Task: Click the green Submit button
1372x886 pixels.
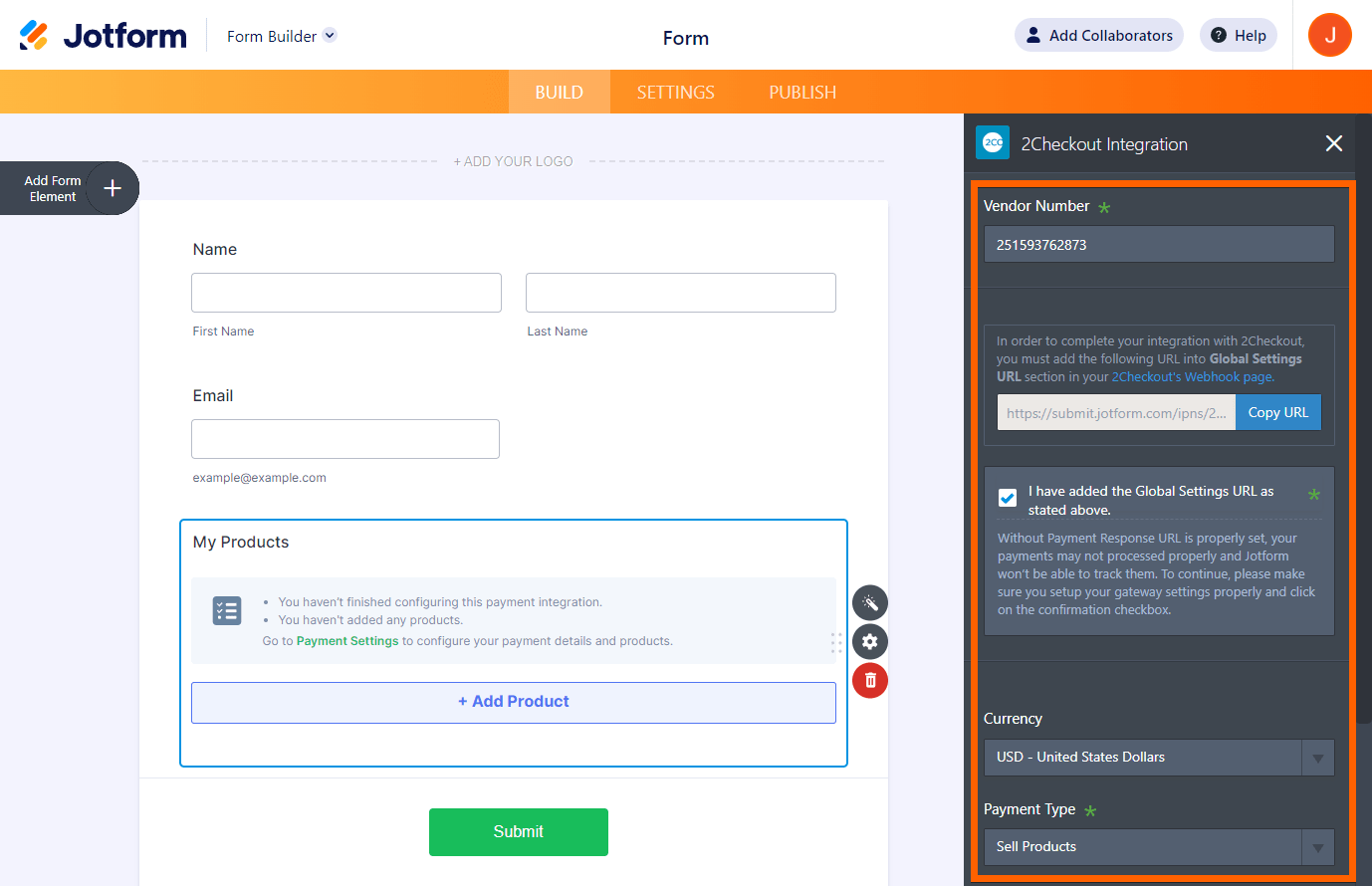Action: [x=519, y=832]
